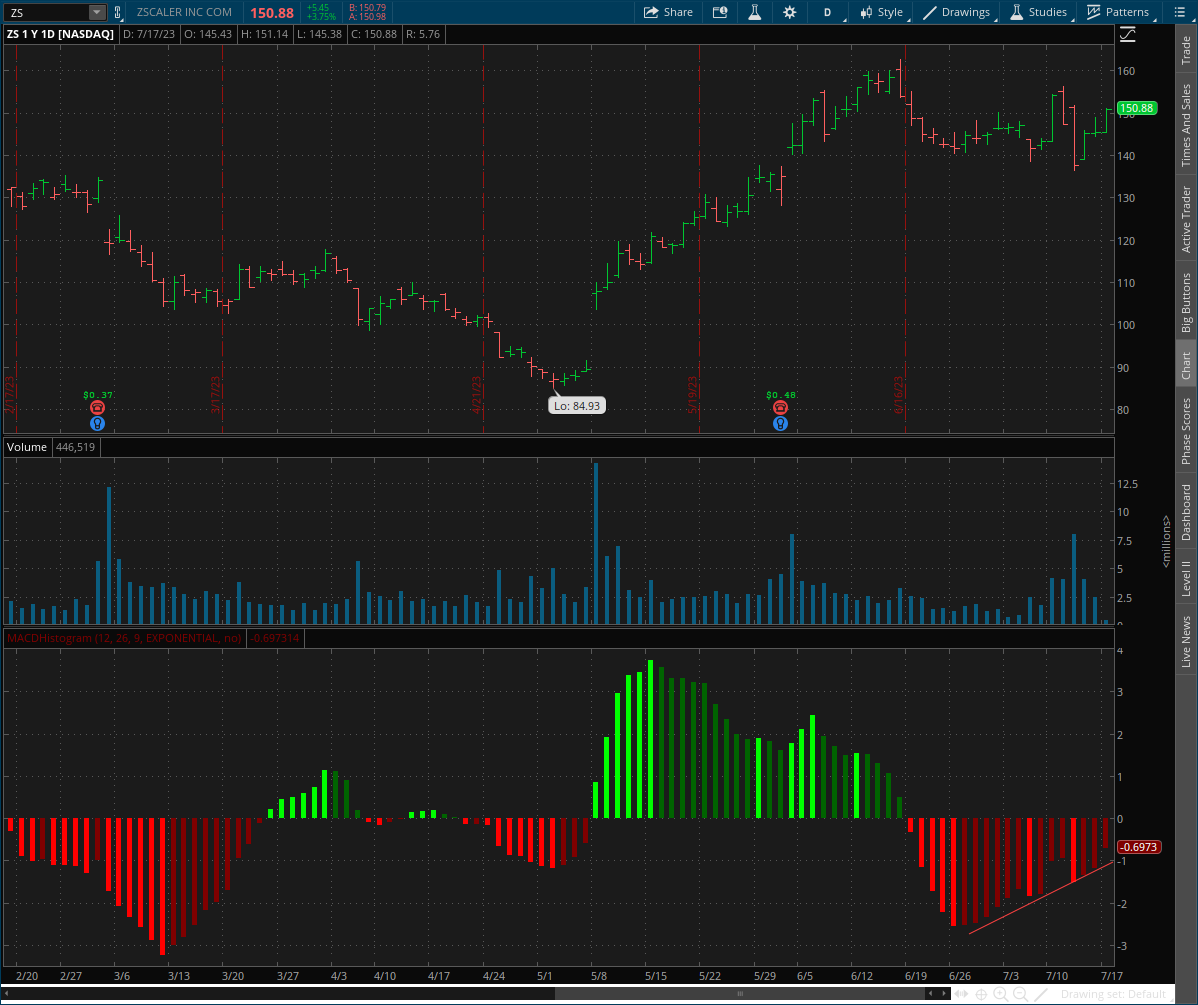Viewport: 1198px width, 1005px height.
Task: Open the Level II sidebar tab
Action: pos(1186,579)
